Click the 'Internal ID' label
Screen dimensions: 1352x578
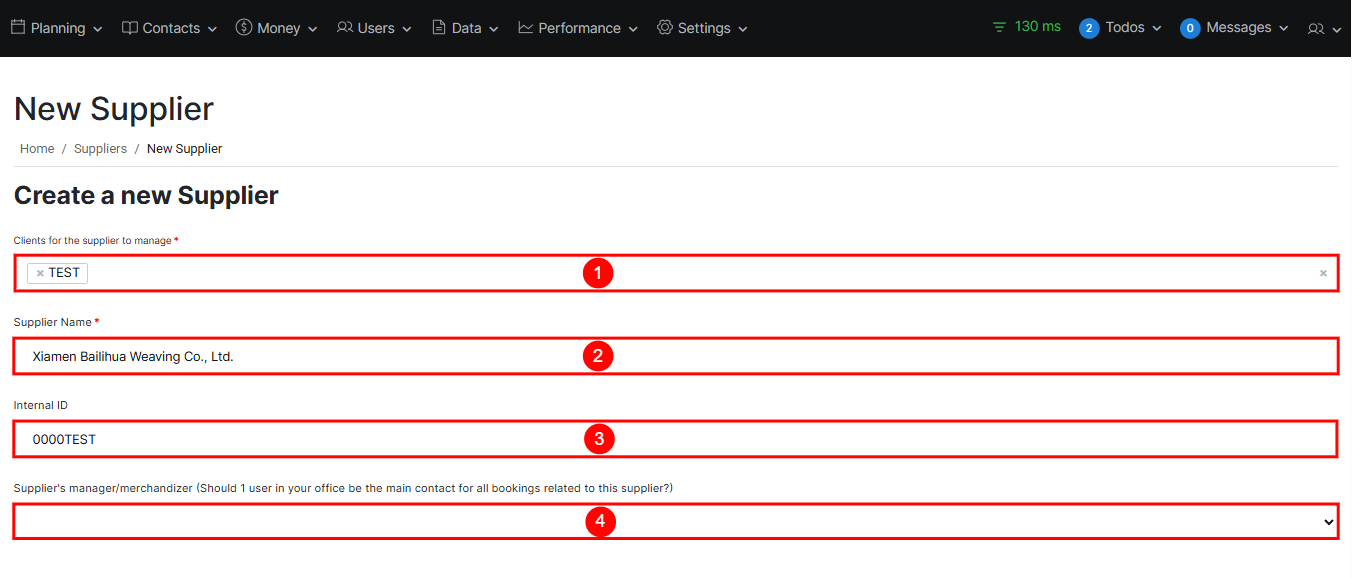[x=41, y=406]
